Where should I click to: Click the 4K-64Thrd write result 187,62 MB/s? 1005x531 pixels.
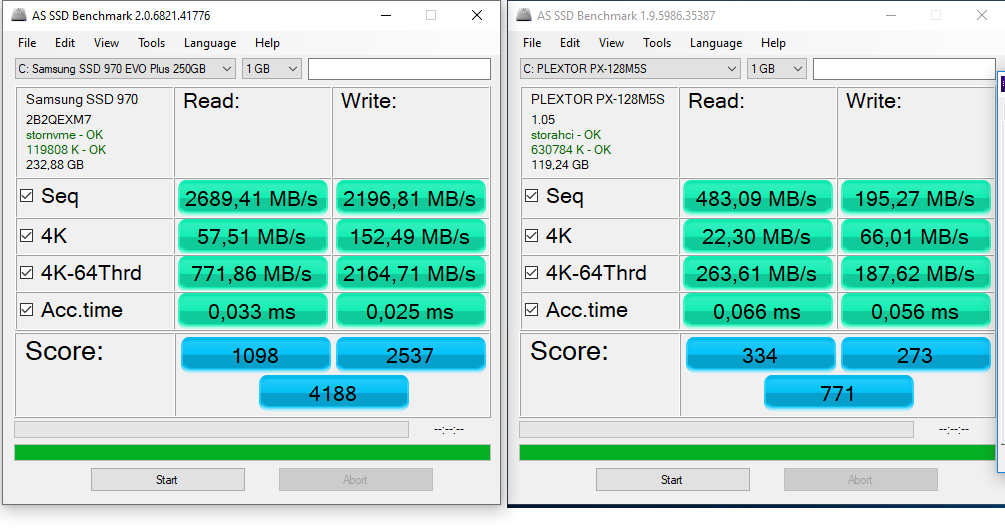(916, 273)
